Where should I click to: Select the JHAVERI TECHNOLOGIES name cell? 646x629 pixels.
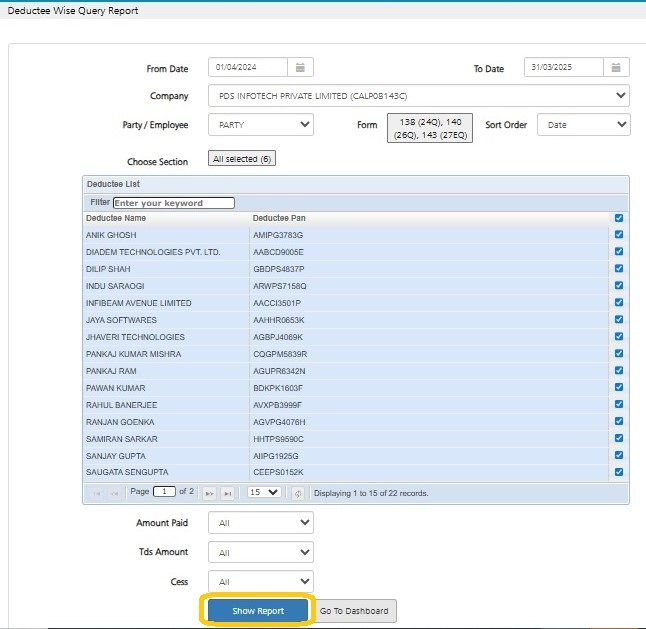[166, 337]
